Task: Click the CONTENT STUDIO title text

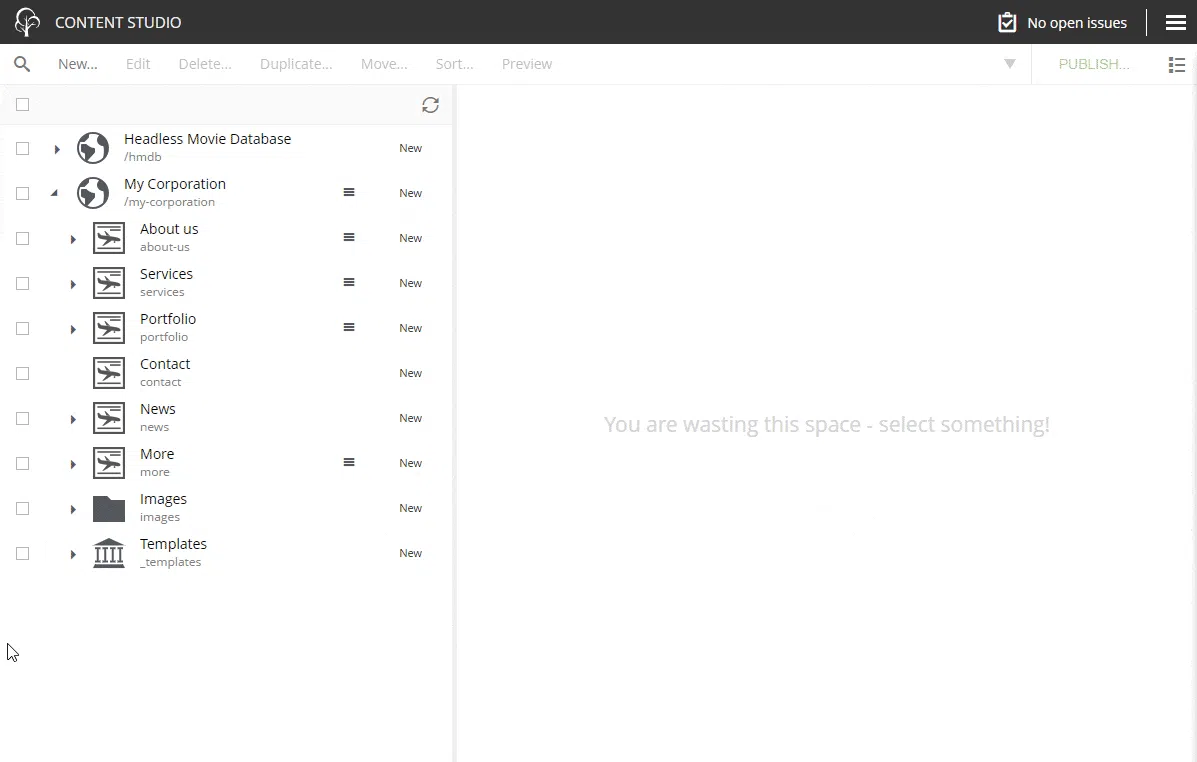Action: pyautogui.click(x=118, y=23)
